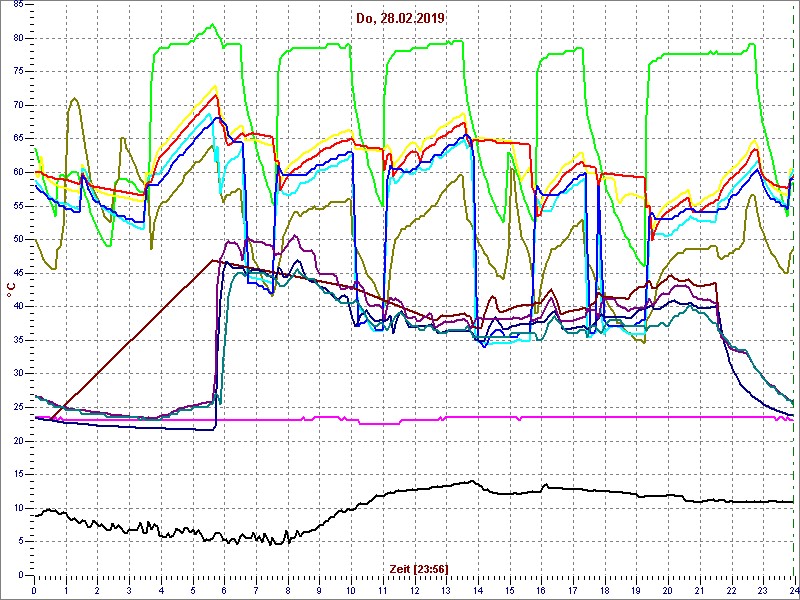Image resolution: width=800 pixels, height=600 pixels.
Task: Click the '65' temperature axis label
Action: (x=18, y=139)
